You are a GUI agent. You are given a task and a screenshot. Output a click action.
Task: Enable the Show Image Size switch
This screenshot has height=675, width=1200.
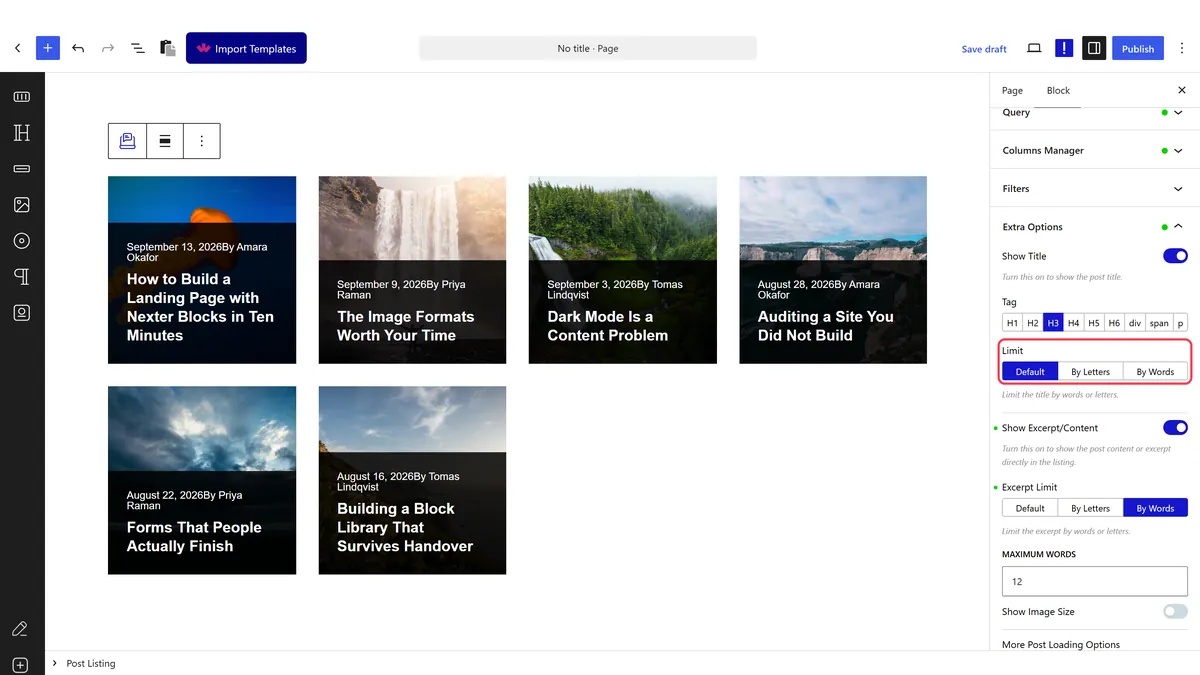click(1175, 612)
